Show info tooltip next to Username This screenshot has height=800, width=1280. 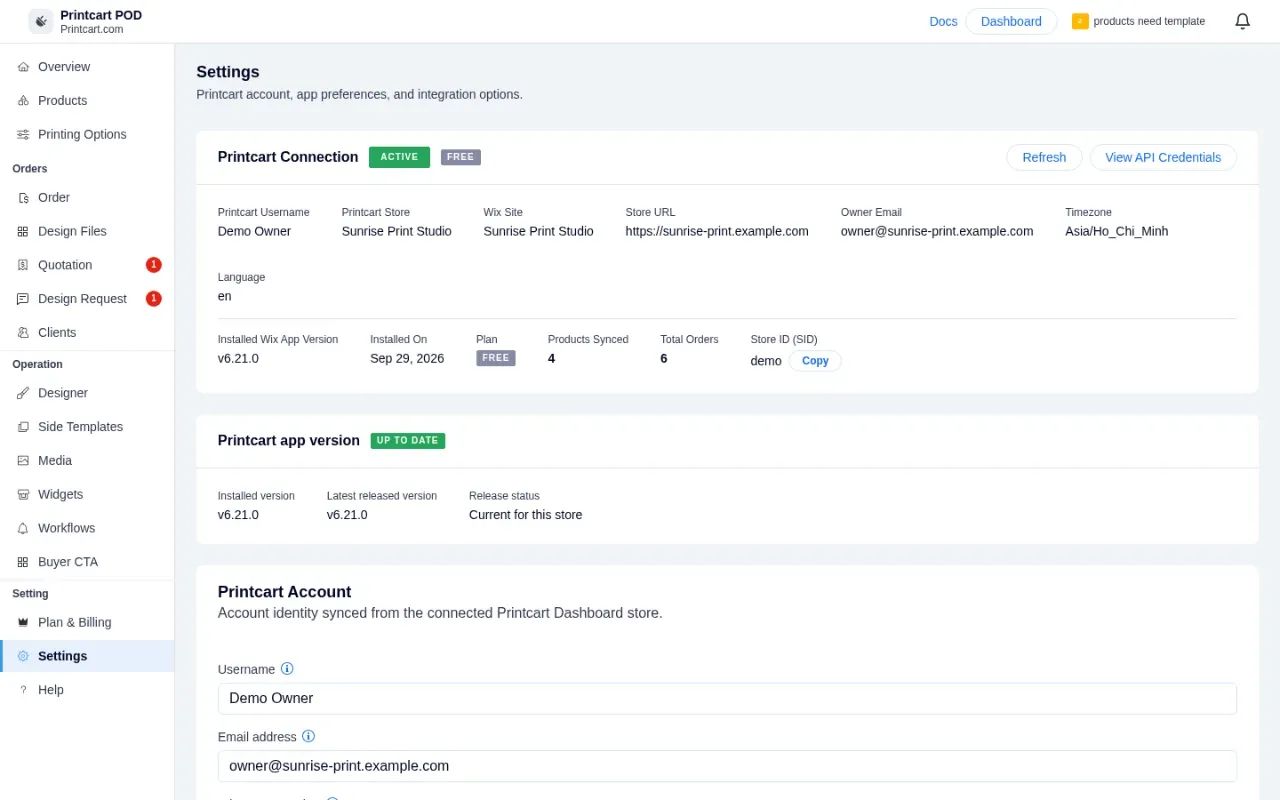287,669
